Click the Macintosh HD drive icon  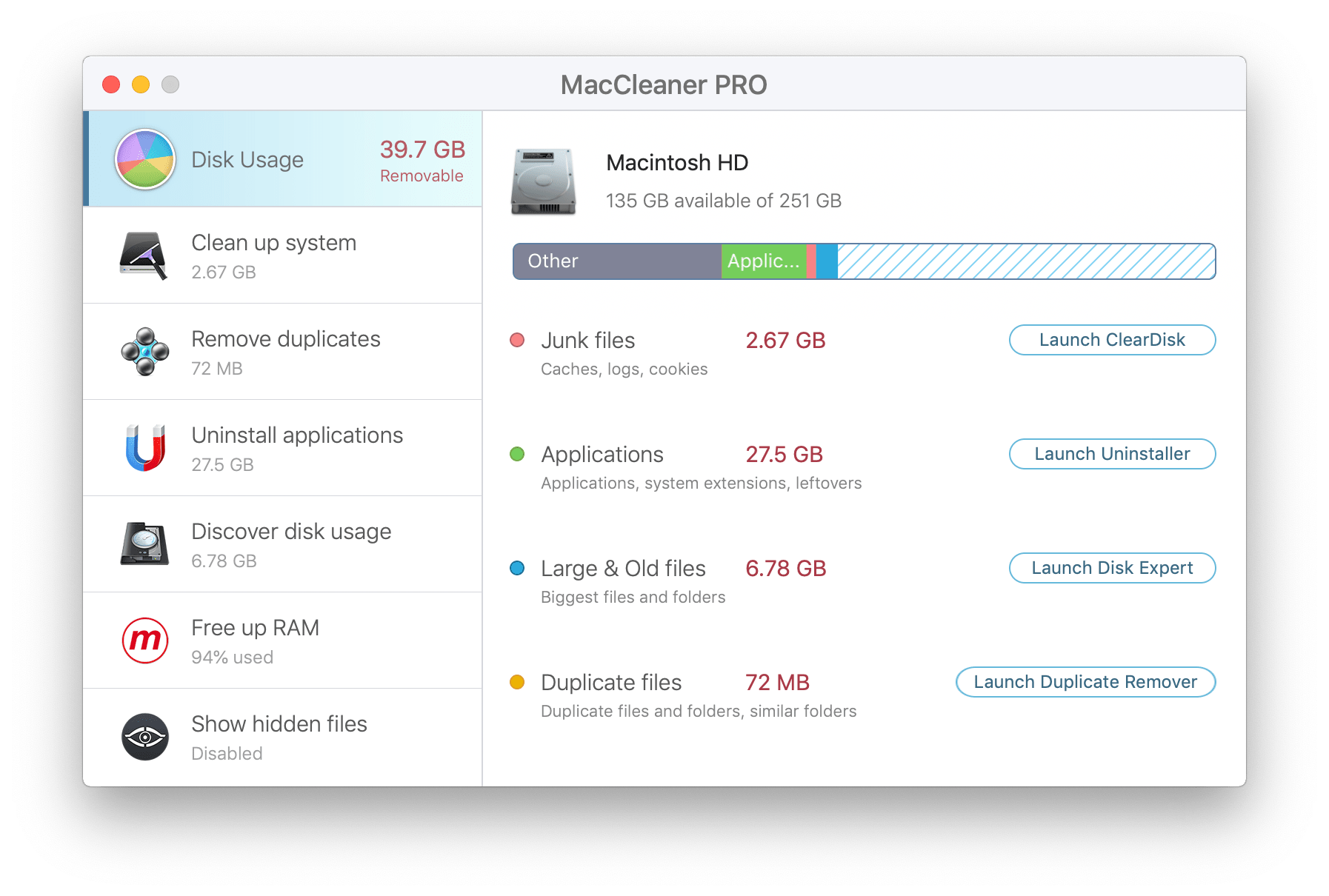[x=543, y=181]
